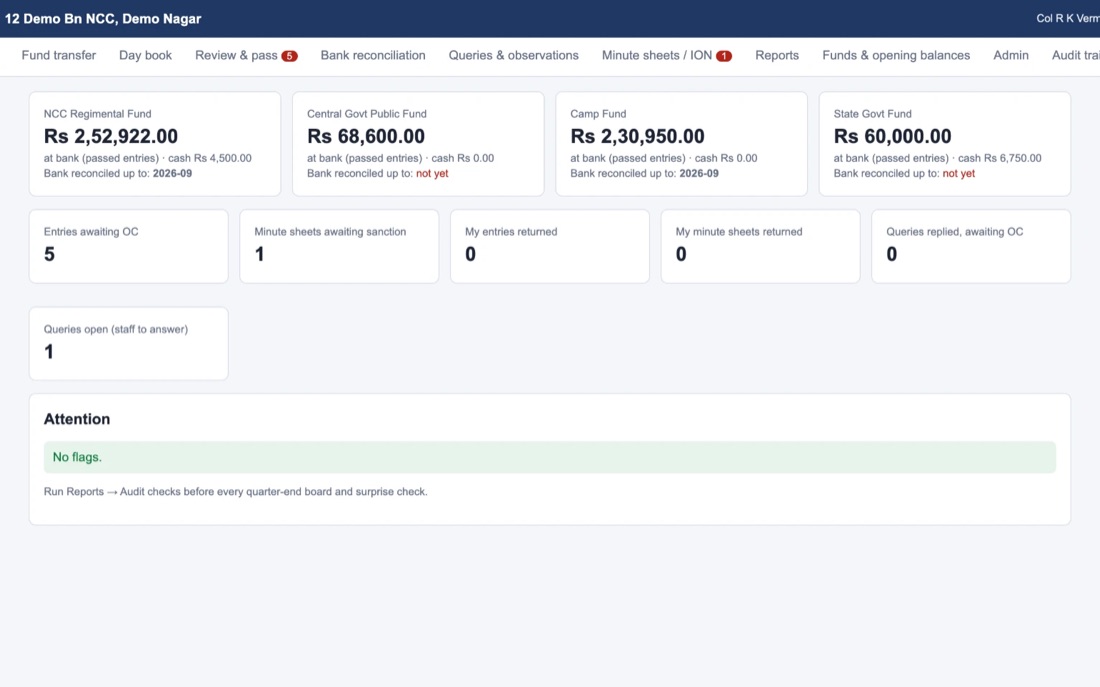Open Queries open (staff to answer) card
Image resolution: width=1100 pixels, height=687 pixels.
click(x=128, y=344)
